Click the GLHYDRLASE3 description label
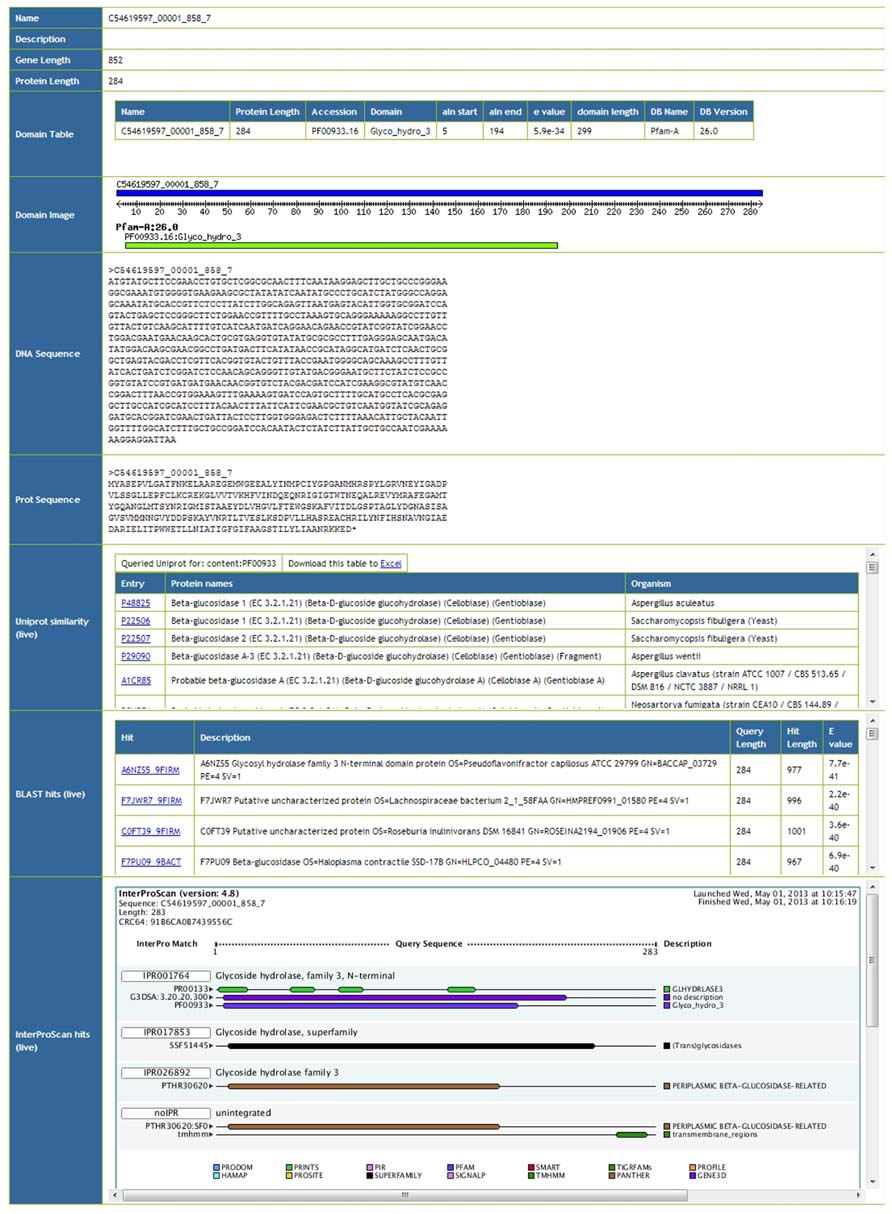This screenshot has width=892, height=1214. click(698, 988)
